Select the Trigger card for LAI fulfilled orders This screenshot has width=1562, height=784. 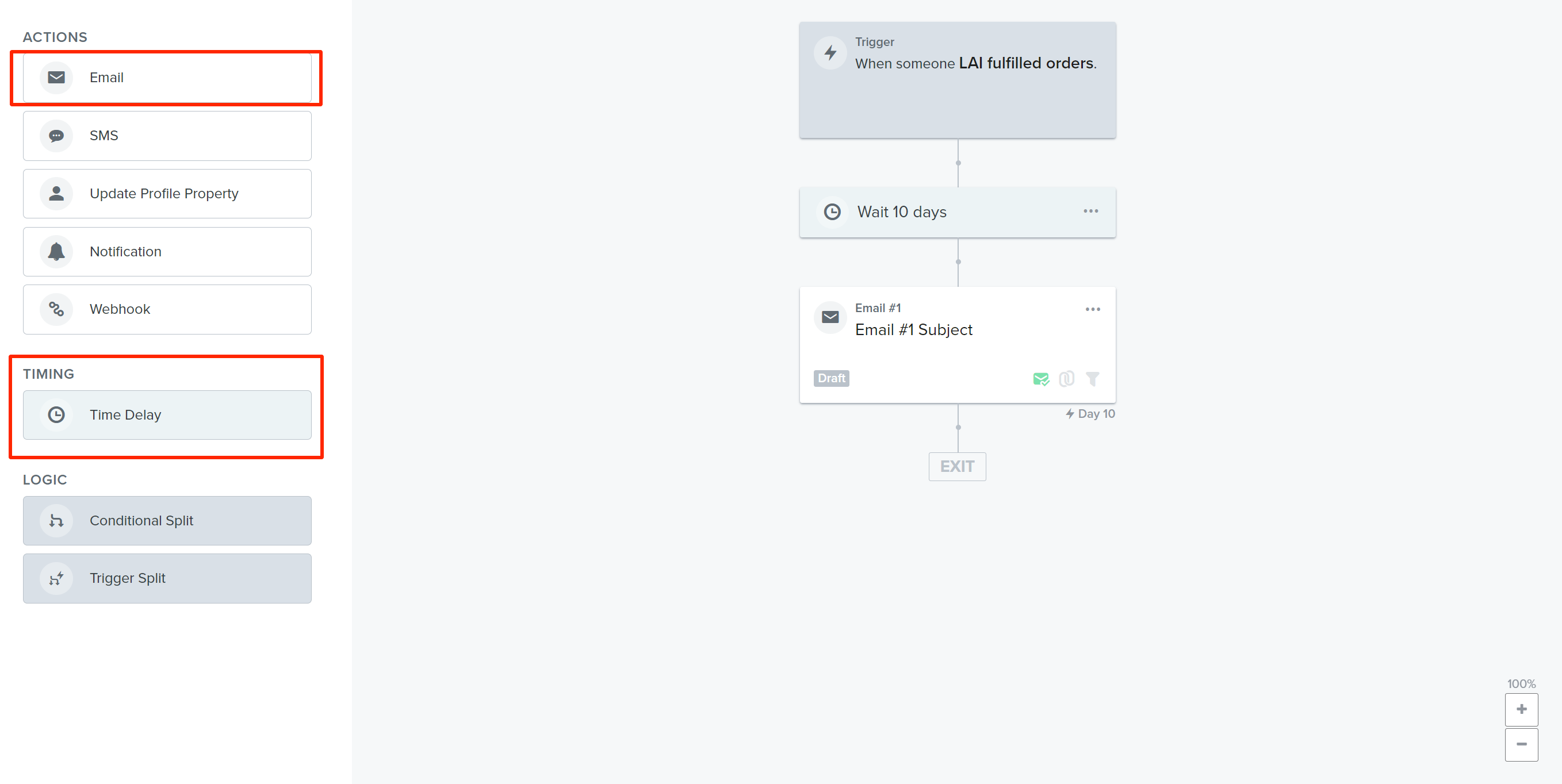[958, 80]
